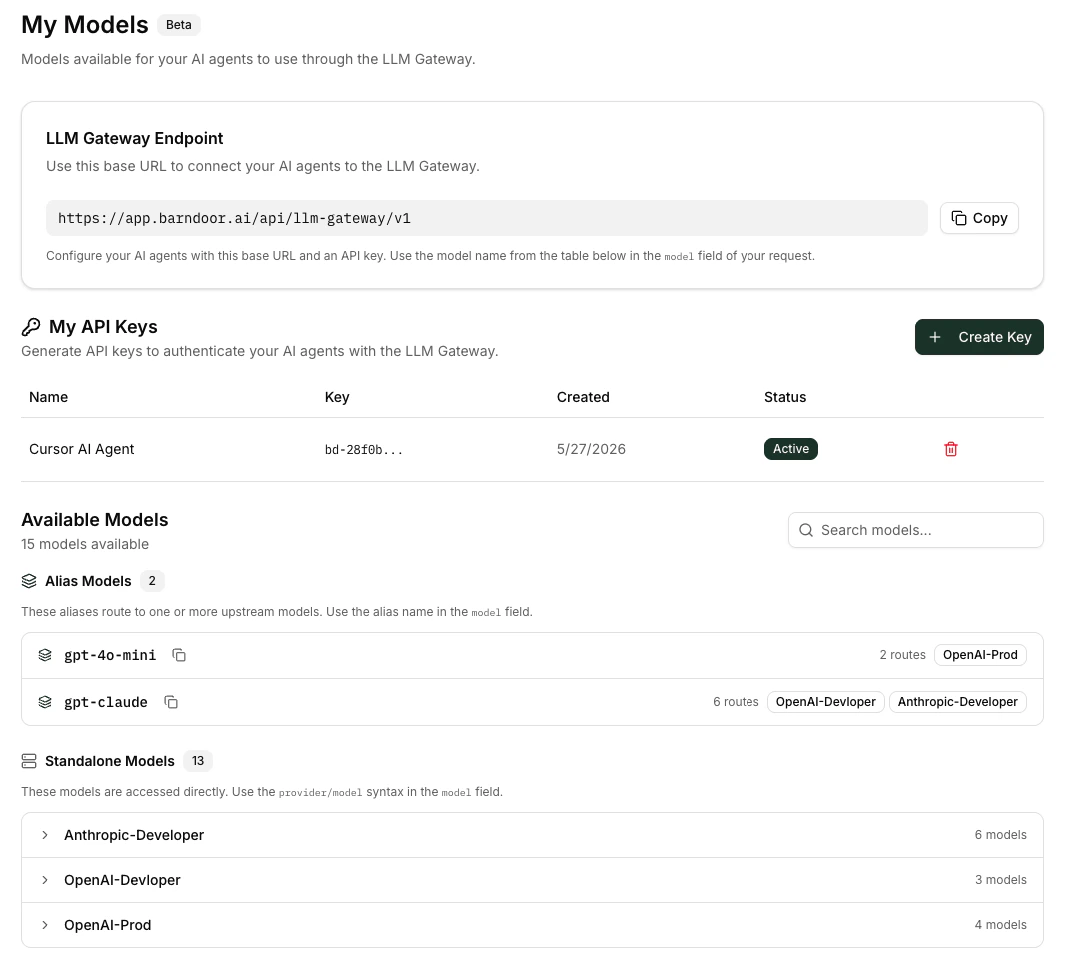This screenshot has height=972, width=1065.
Task: Select the gpt-claude alias name
Action: click(x=106, y=702)
